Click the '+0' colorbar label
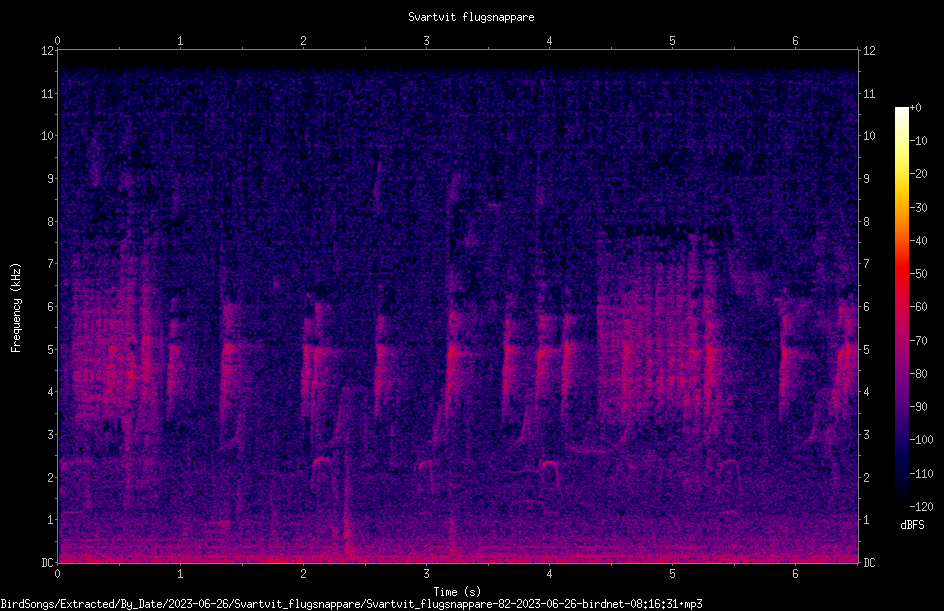This screenshot has height=611, width=944. coord(915,108)
